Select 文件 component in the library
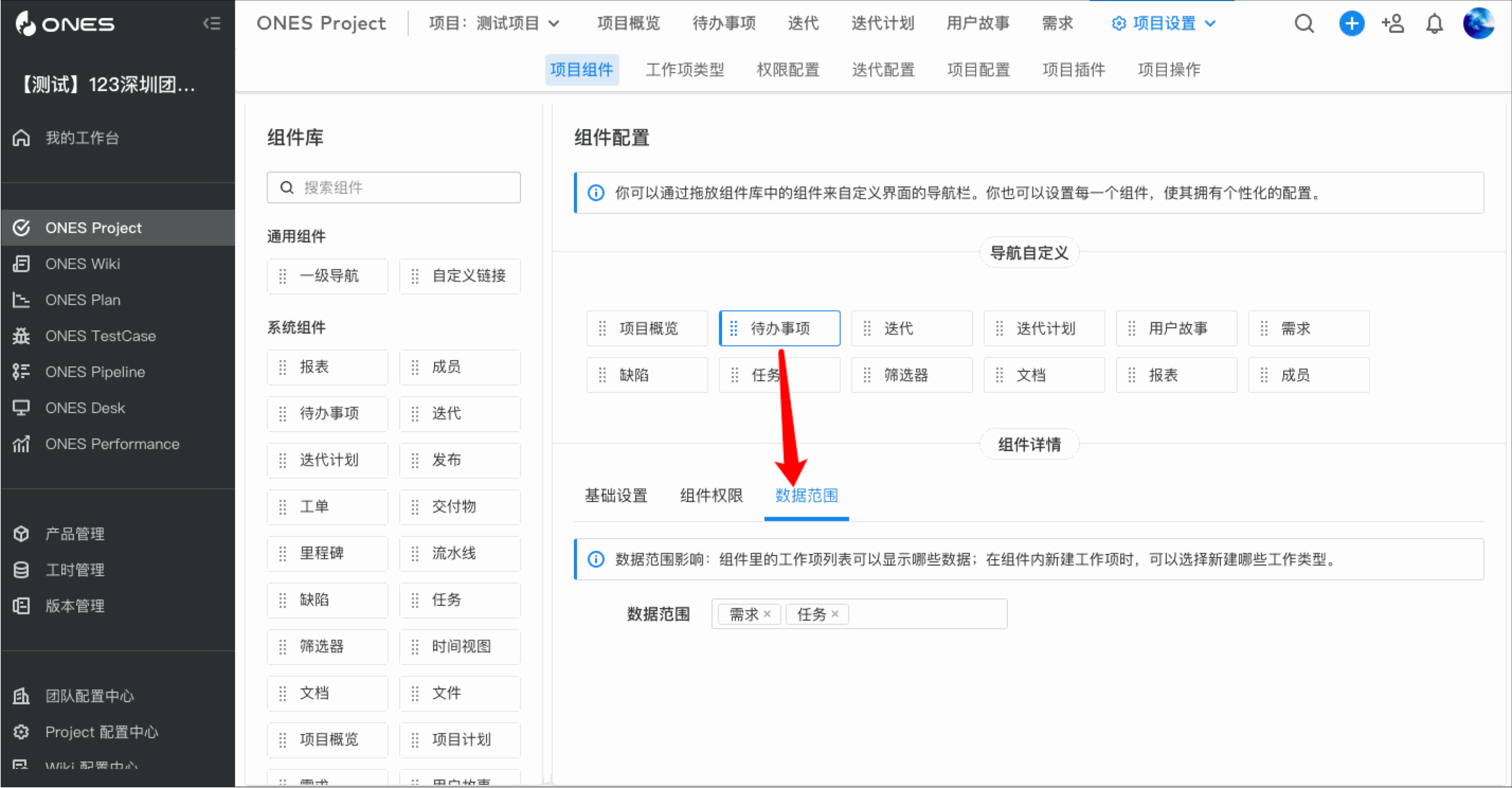The image size is (1512, 788). coord(460,693)
